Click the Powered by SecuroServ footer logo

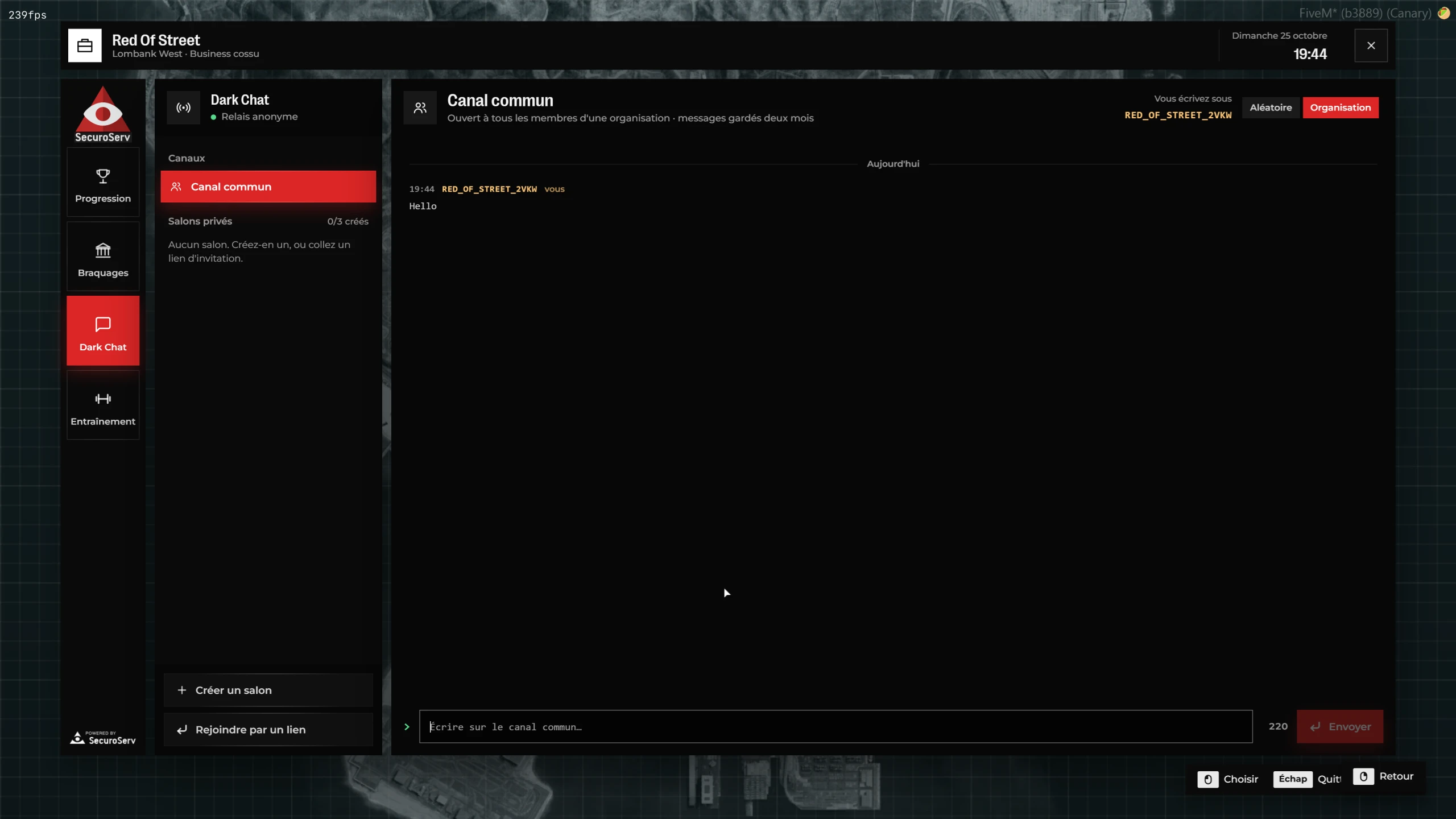click(x=103, y=738)
